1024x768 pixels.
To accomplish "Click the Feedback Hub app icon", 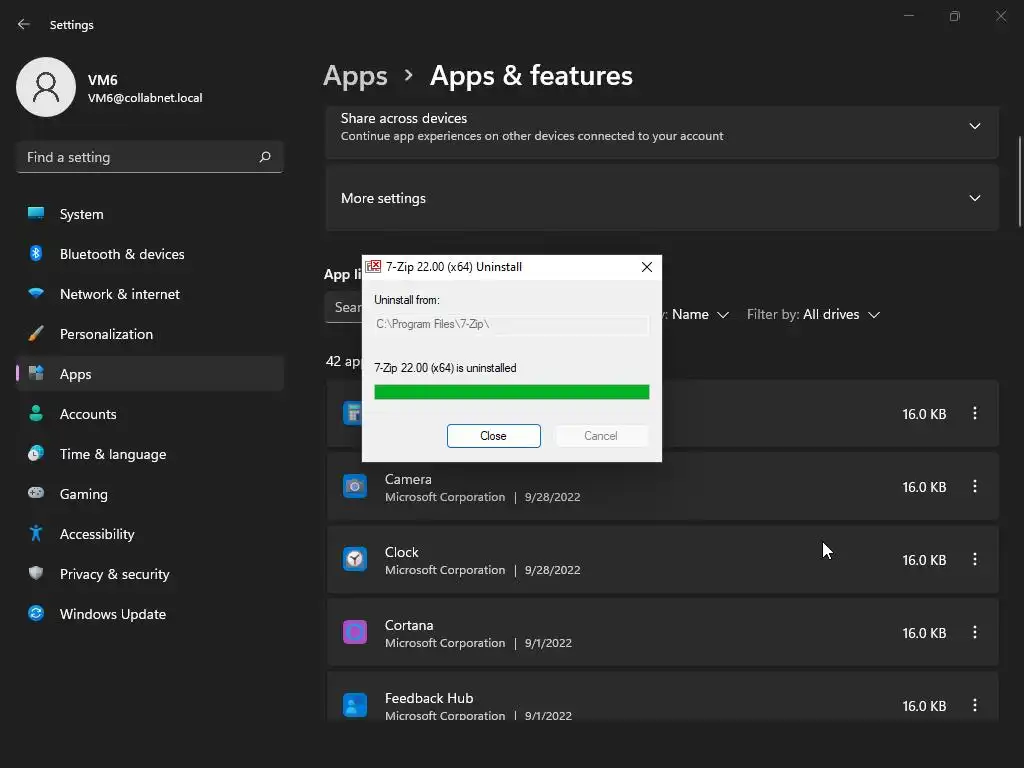I will [355, 705].
